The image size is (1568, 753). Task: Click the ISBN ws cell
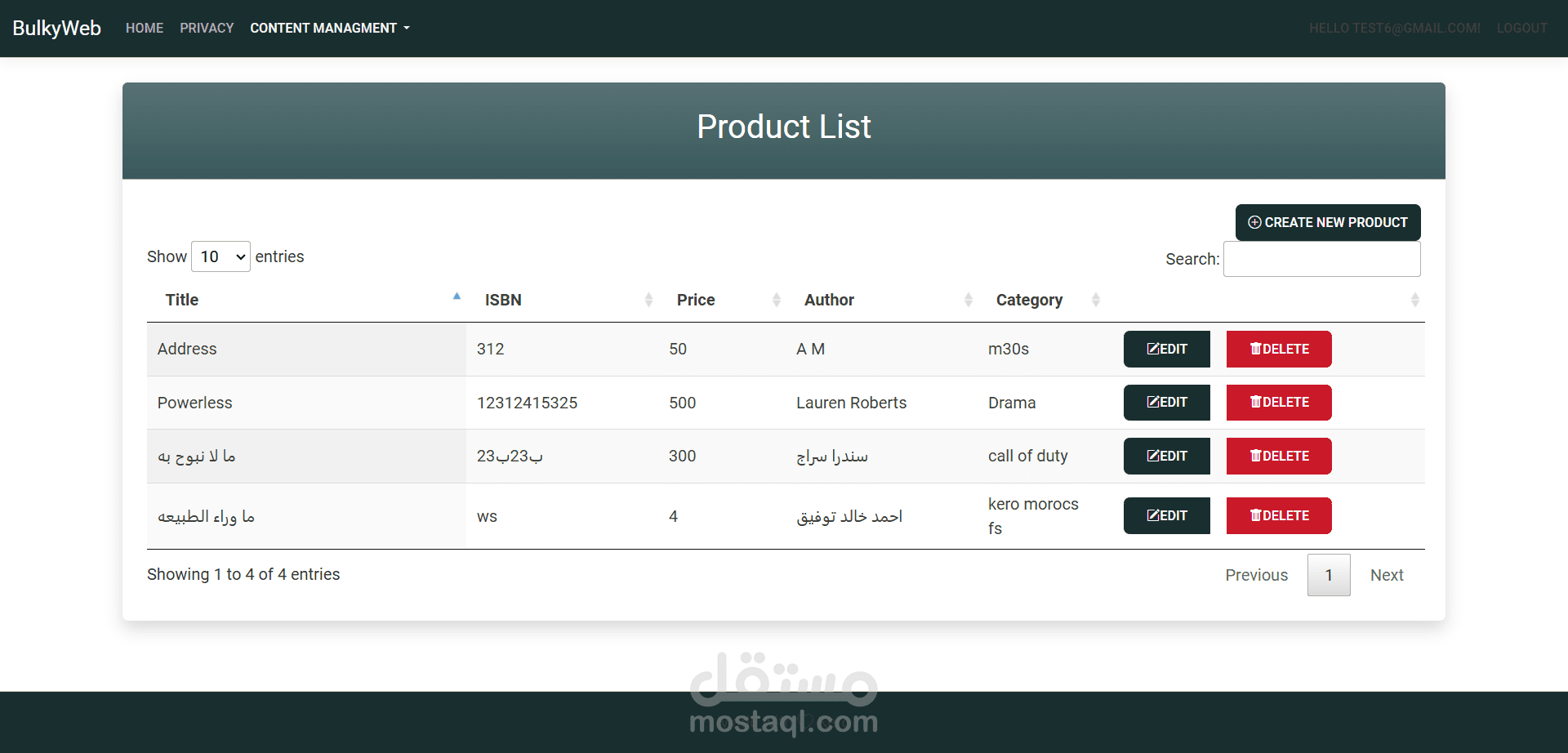[x=562, y=516]
